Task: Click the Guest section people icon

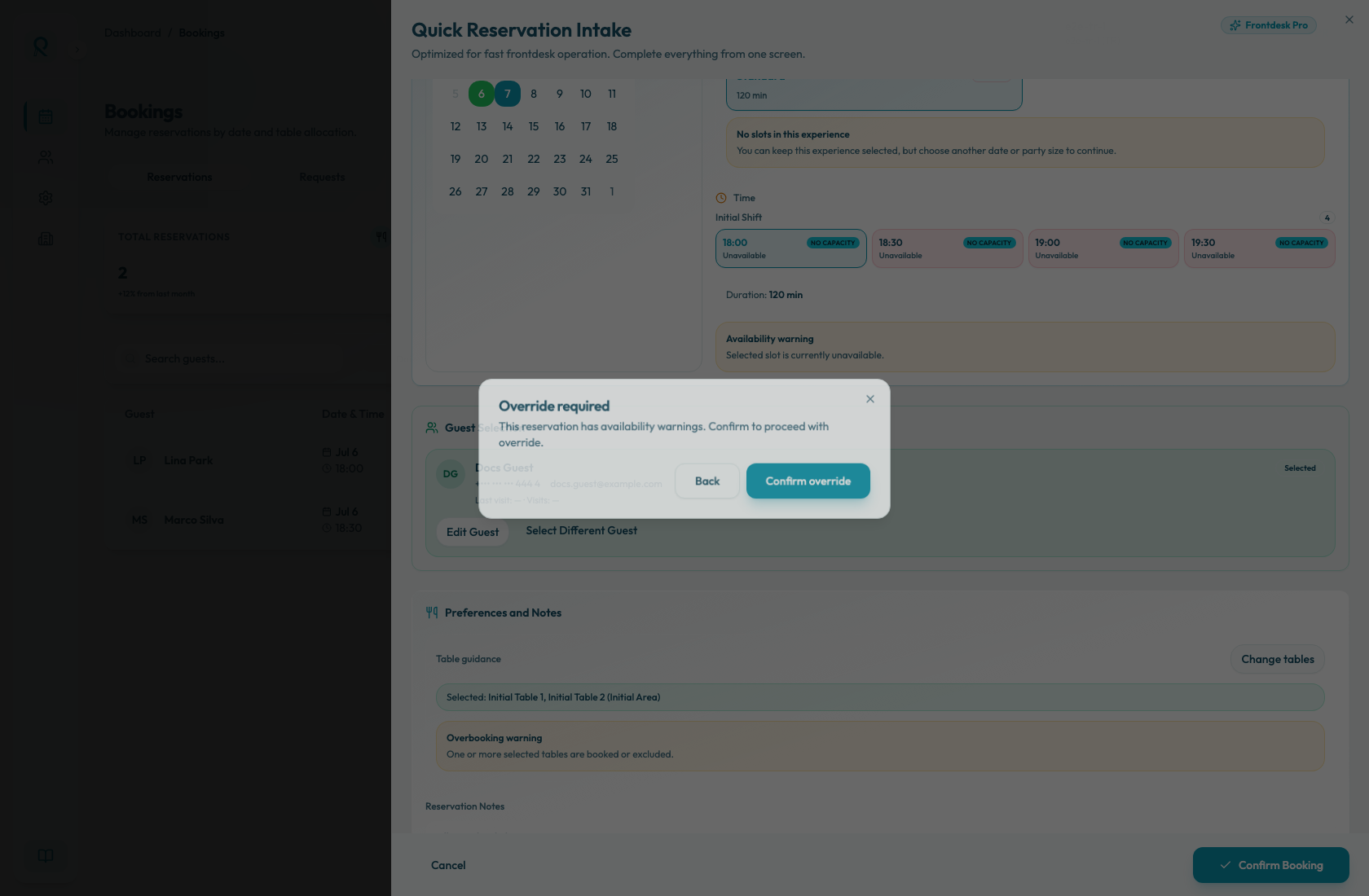Action: 432,428
